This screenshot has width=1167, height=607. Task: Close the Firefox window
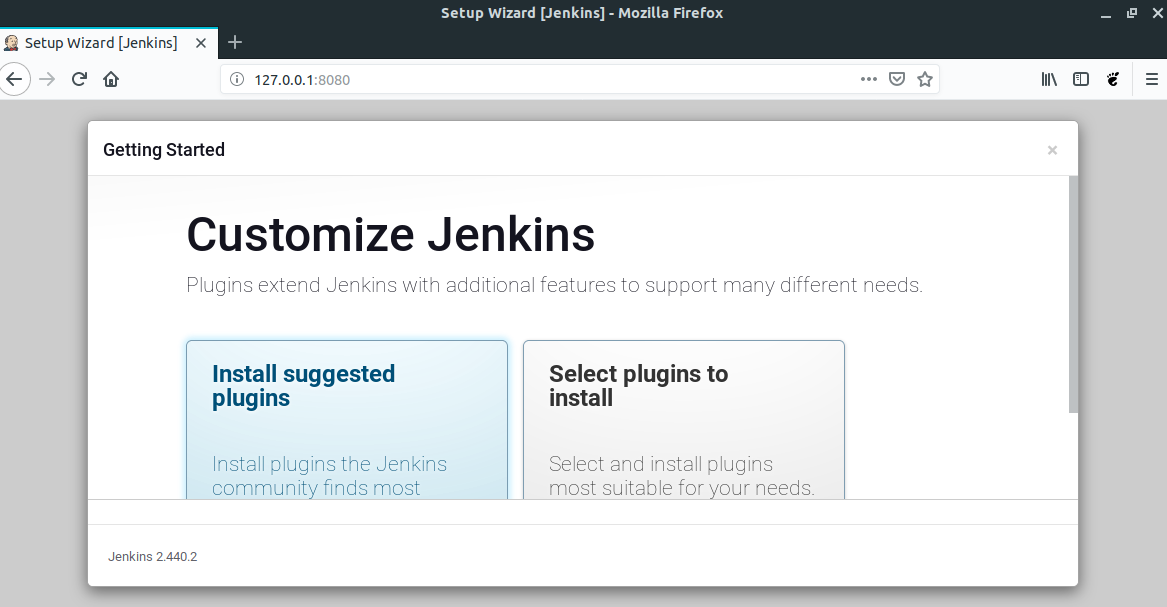pyautogui.click(x=1157, y=13)
